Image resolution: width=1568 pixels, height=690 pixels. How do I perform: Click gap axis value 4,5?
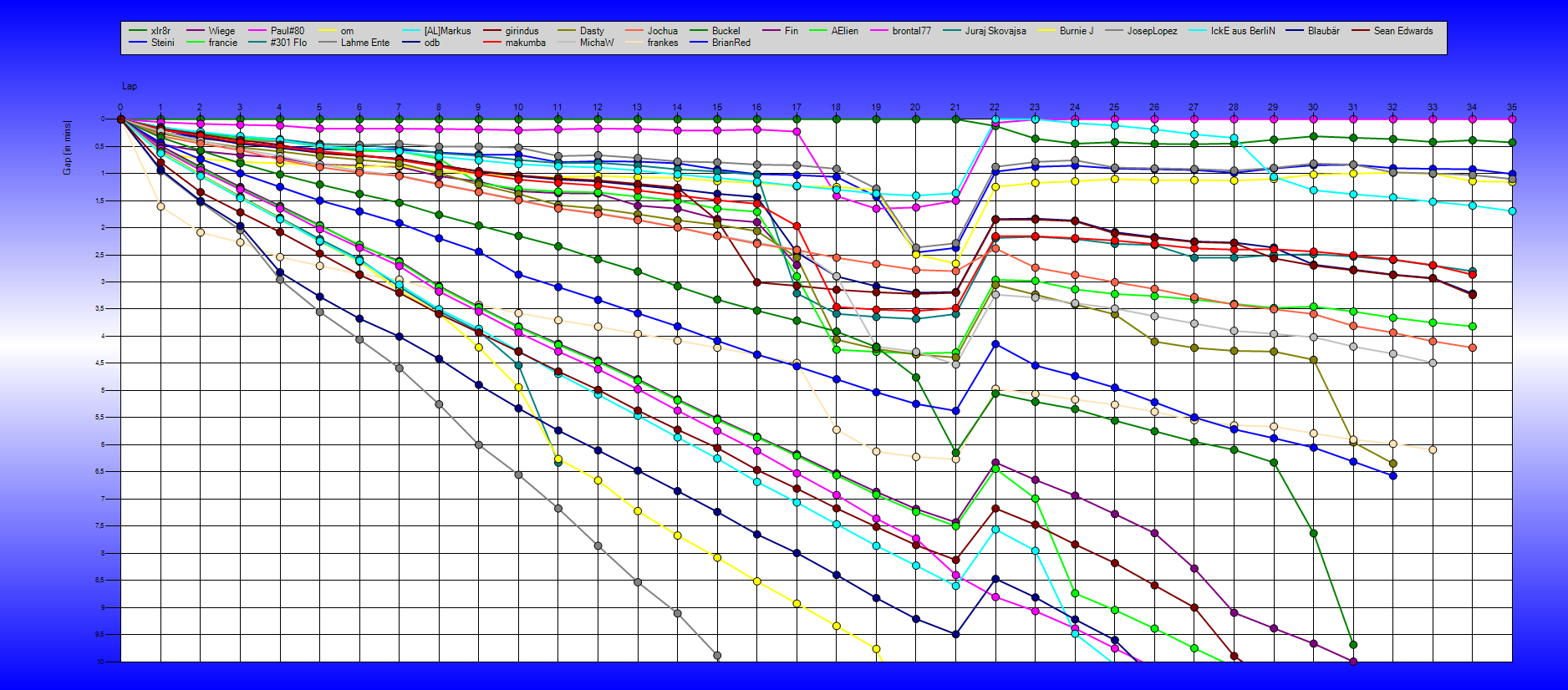click(99, 363)
